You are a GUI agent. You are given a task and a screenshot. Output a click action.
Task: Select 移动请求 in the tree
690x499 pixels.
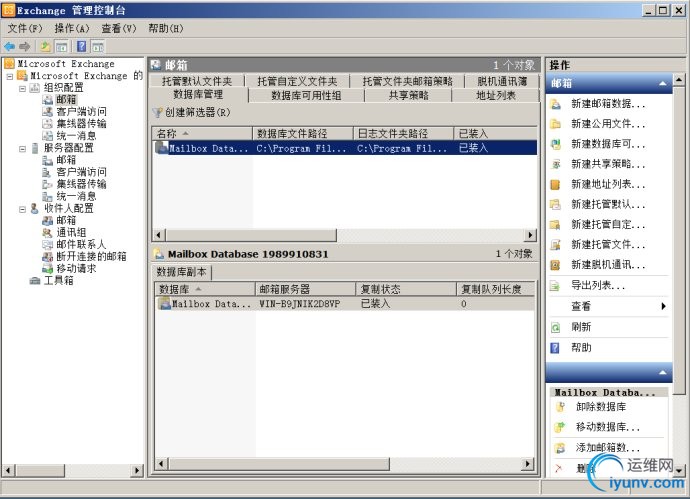click(x=76, y=268)
